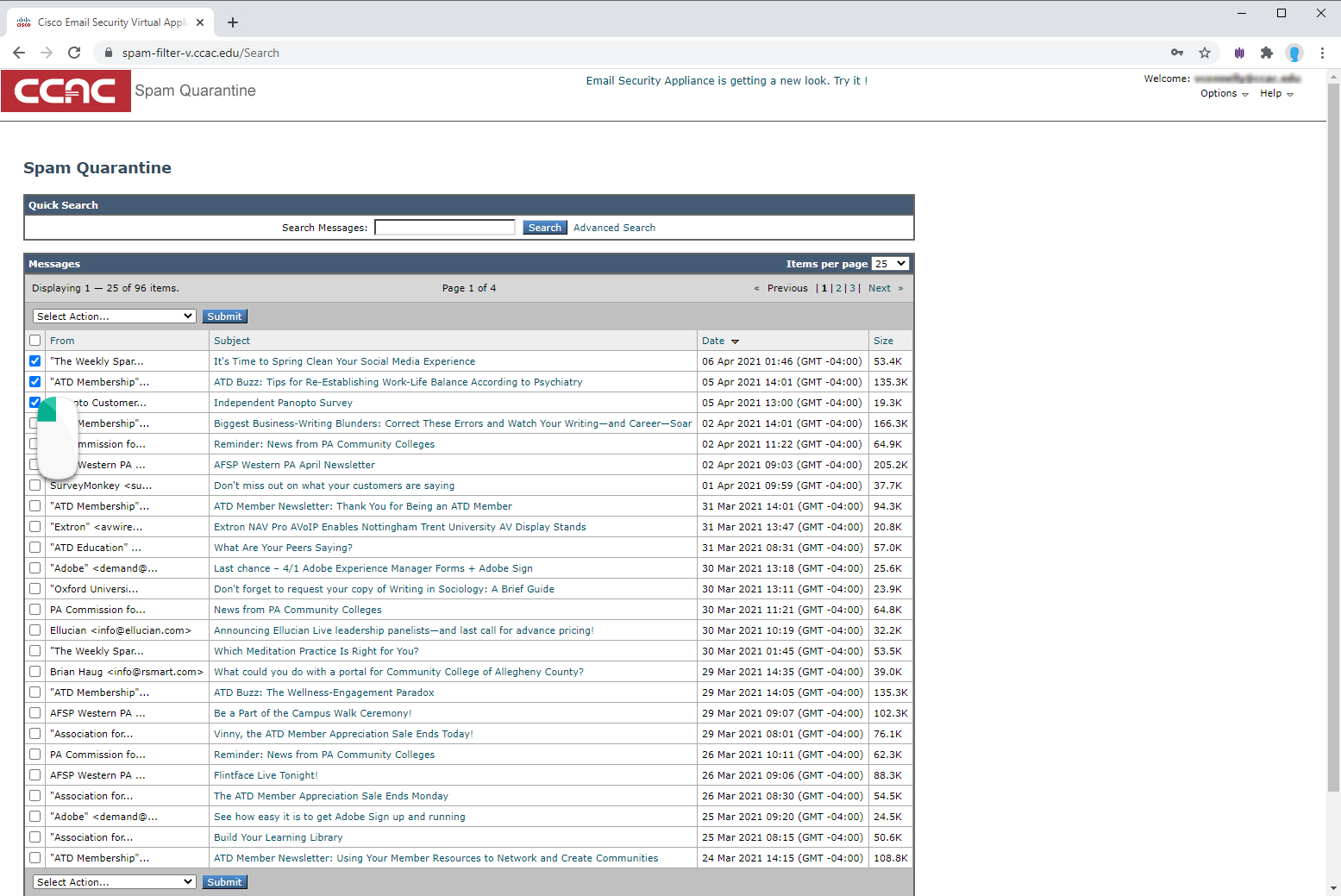Image resolution: width=1341 pixels, height=896 pixels.
Task: Reload the Spam Quarantine page
Action: click(x=74, y=53)
